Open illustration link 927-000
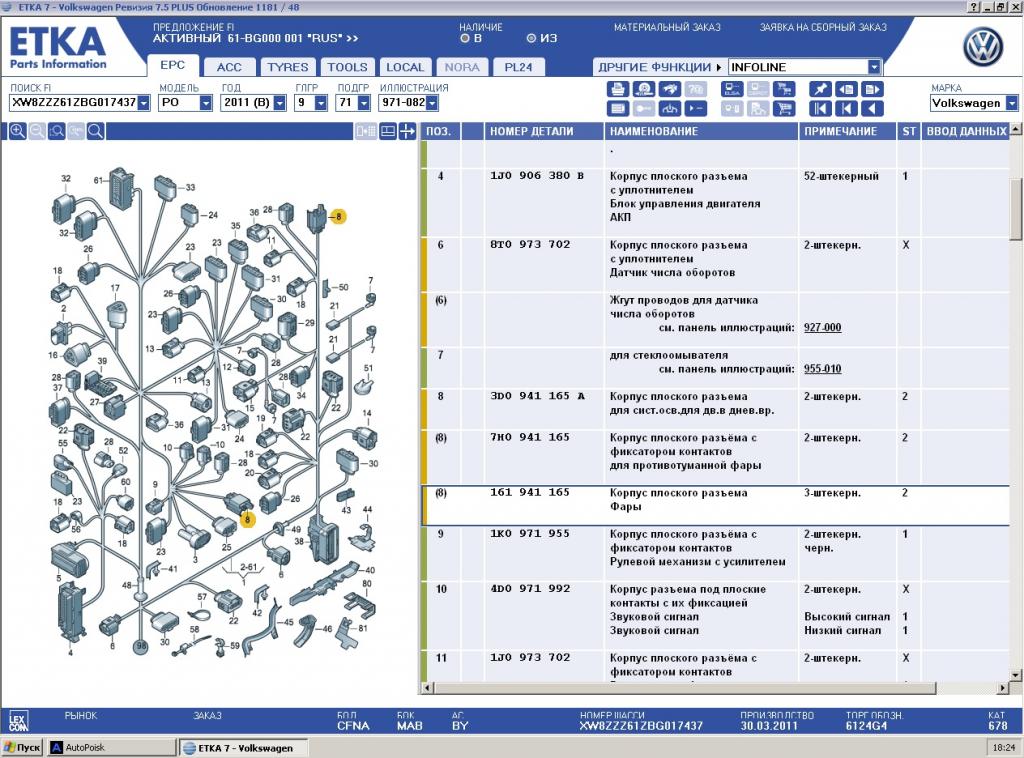 pyautogui.click(x=822, y=327)
